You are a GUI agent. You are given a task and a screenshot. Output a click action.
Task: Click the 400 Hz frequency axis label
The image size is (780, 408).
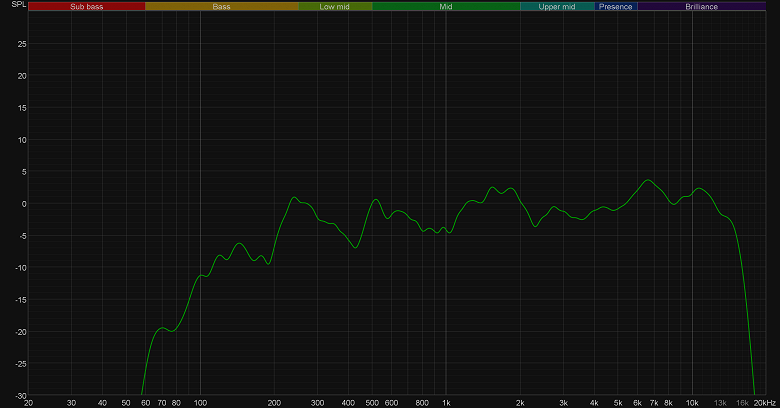(x=348, y=403)
